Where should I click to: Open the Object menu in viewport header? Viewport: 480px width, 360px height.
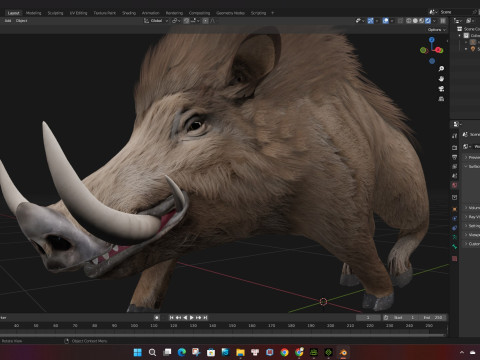(x=21, y=21)
